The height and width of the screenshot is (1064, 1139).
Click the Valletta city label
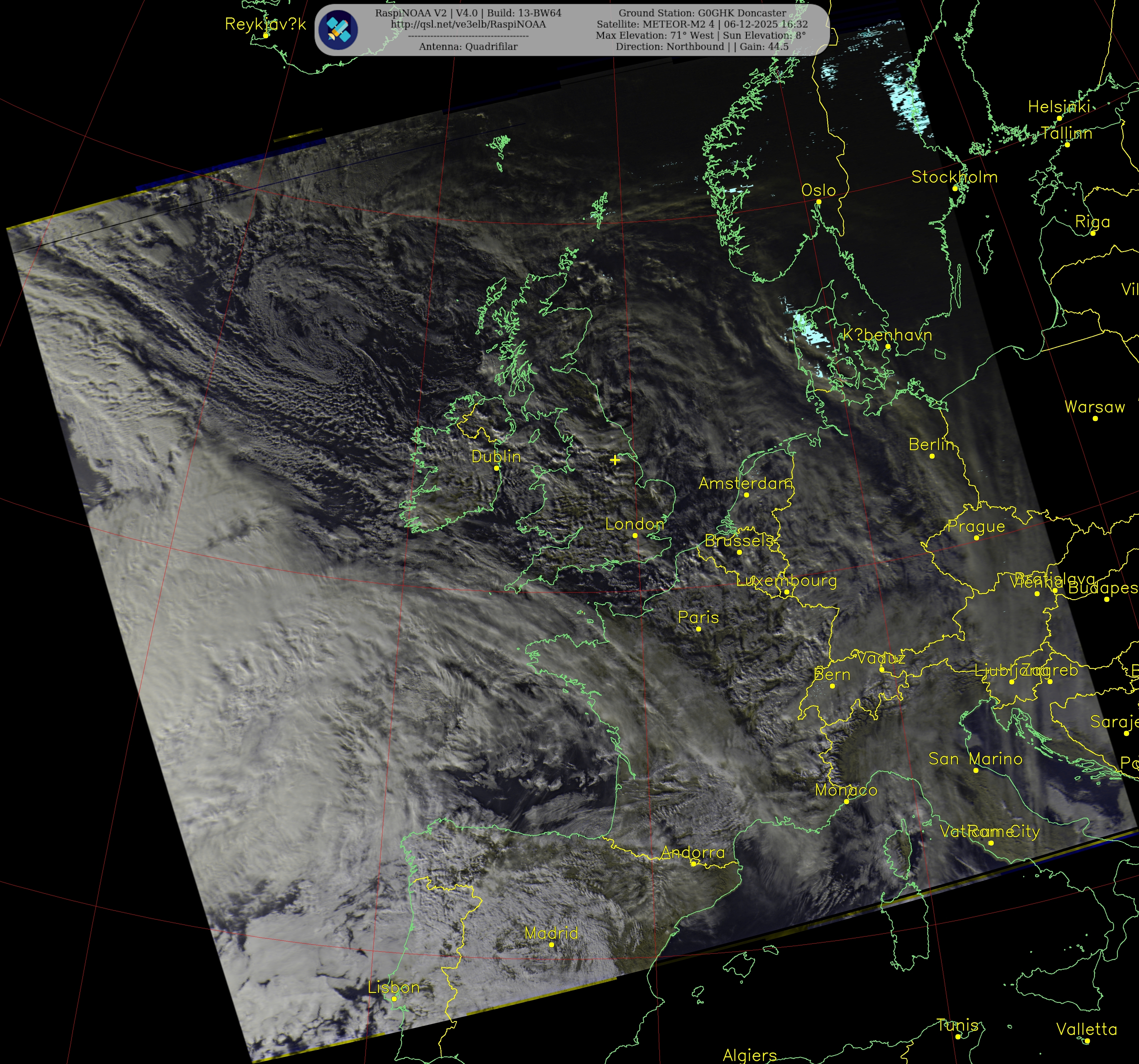(x=1086, y=1029)
